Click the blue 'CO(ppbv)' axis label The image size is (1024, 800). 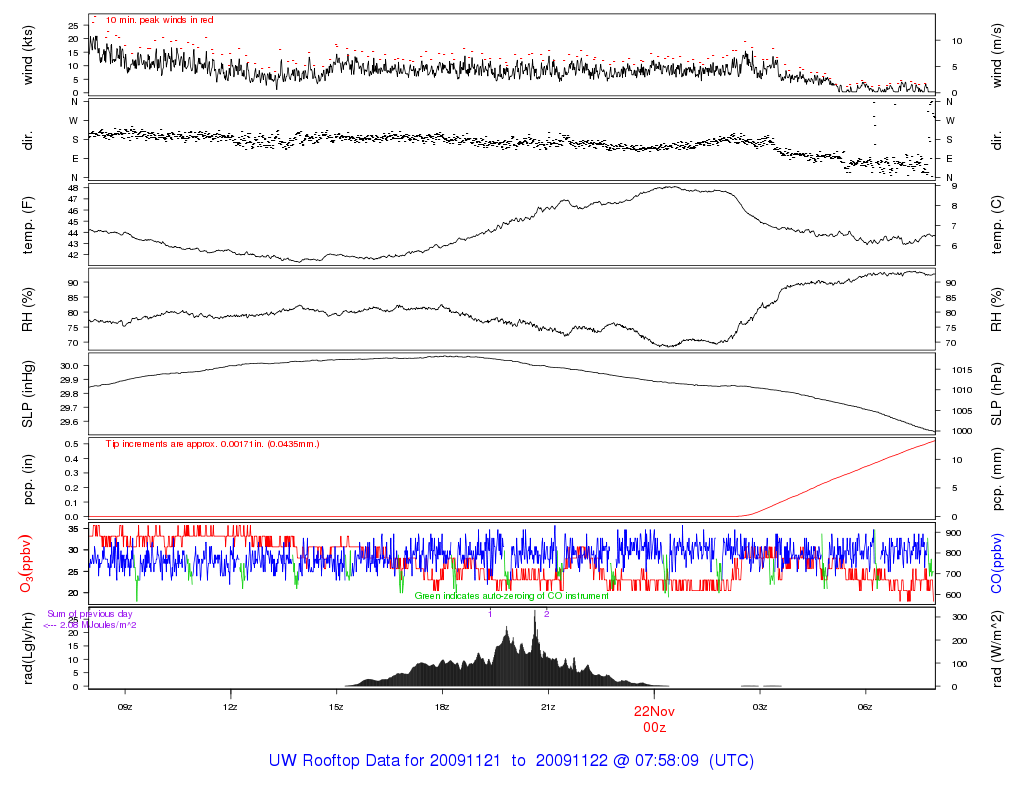[996, 564]
